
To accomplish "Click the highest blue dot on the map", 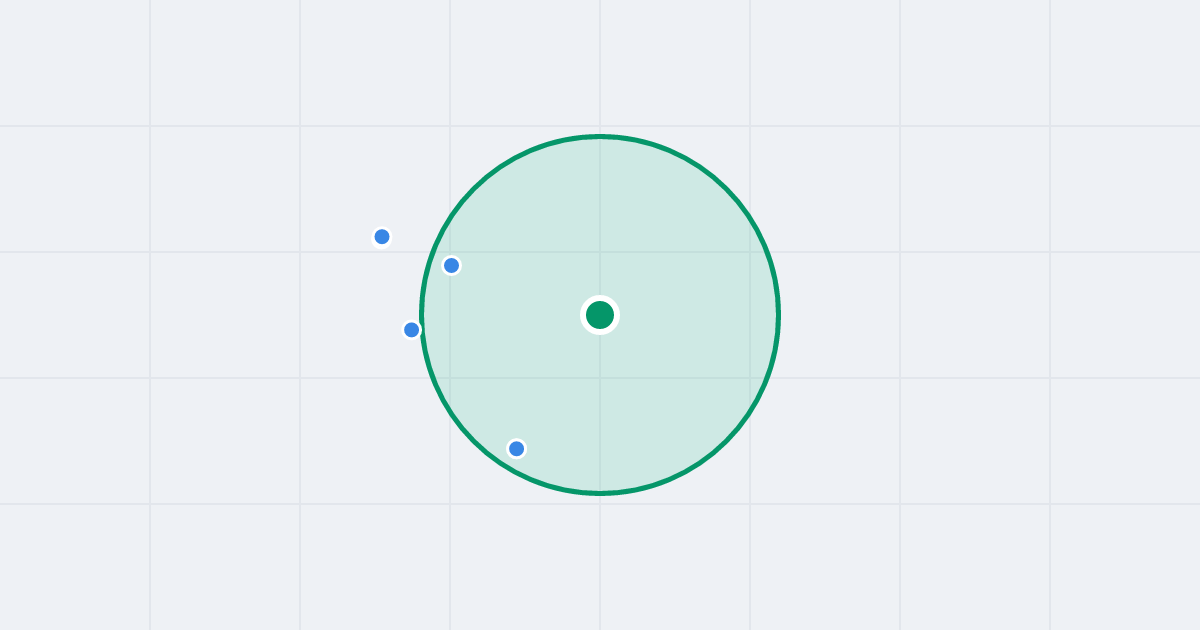I will pos(382,237).
